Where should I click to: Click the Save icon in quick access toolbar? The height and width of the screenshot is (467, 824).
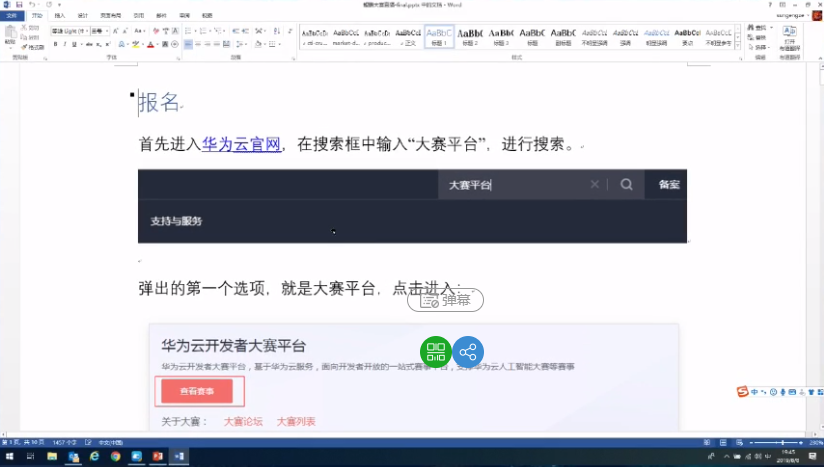click(x=19, y=4)
